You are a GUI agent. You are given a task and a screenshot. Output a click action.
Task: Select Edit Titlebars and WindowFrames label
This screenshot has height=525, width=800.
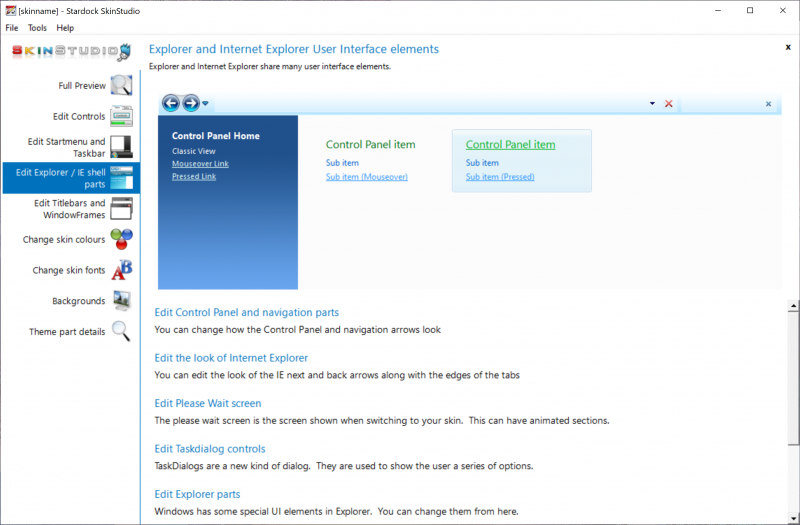[x=69, y=209]
